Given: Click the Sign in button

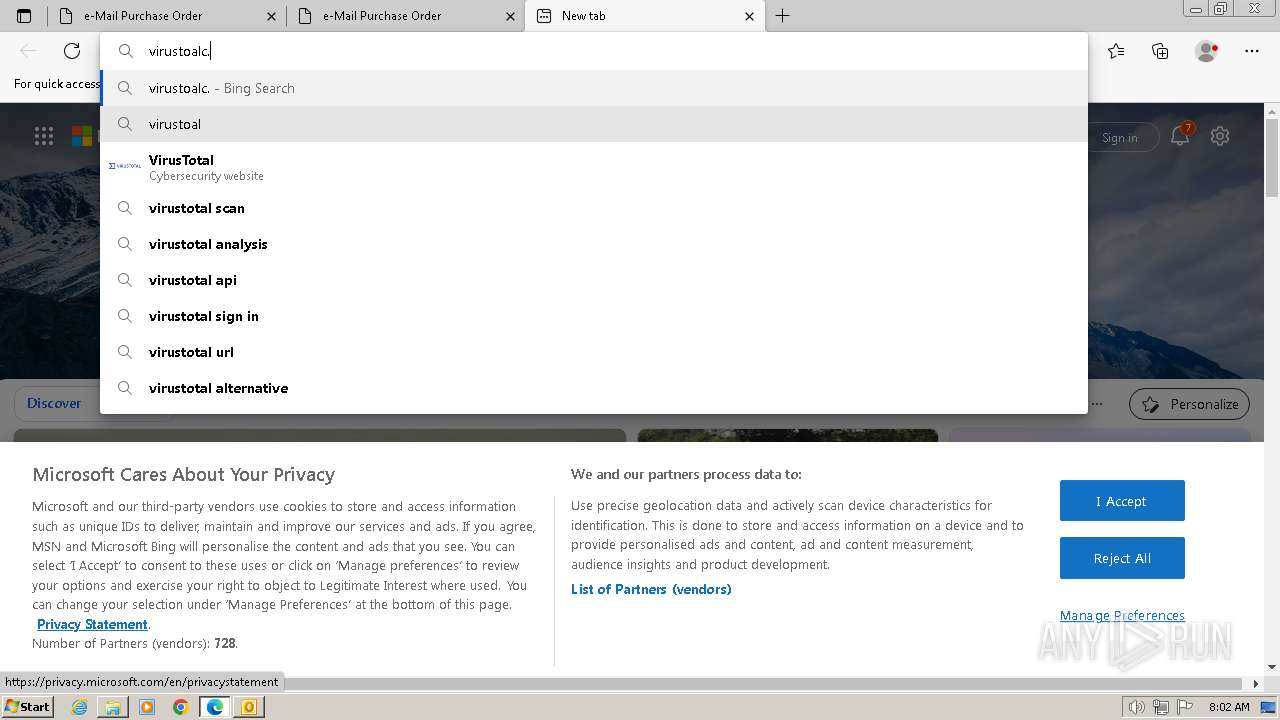Looking at the screenshot, I should coord(1119,138).
